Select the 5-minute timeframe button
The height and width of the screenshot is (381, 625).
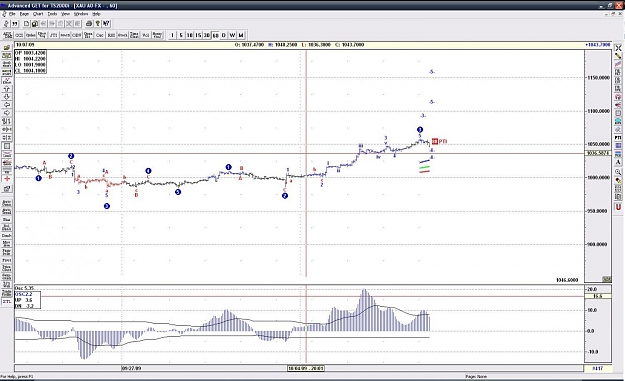pyautogui.click(x=181, y=35)
